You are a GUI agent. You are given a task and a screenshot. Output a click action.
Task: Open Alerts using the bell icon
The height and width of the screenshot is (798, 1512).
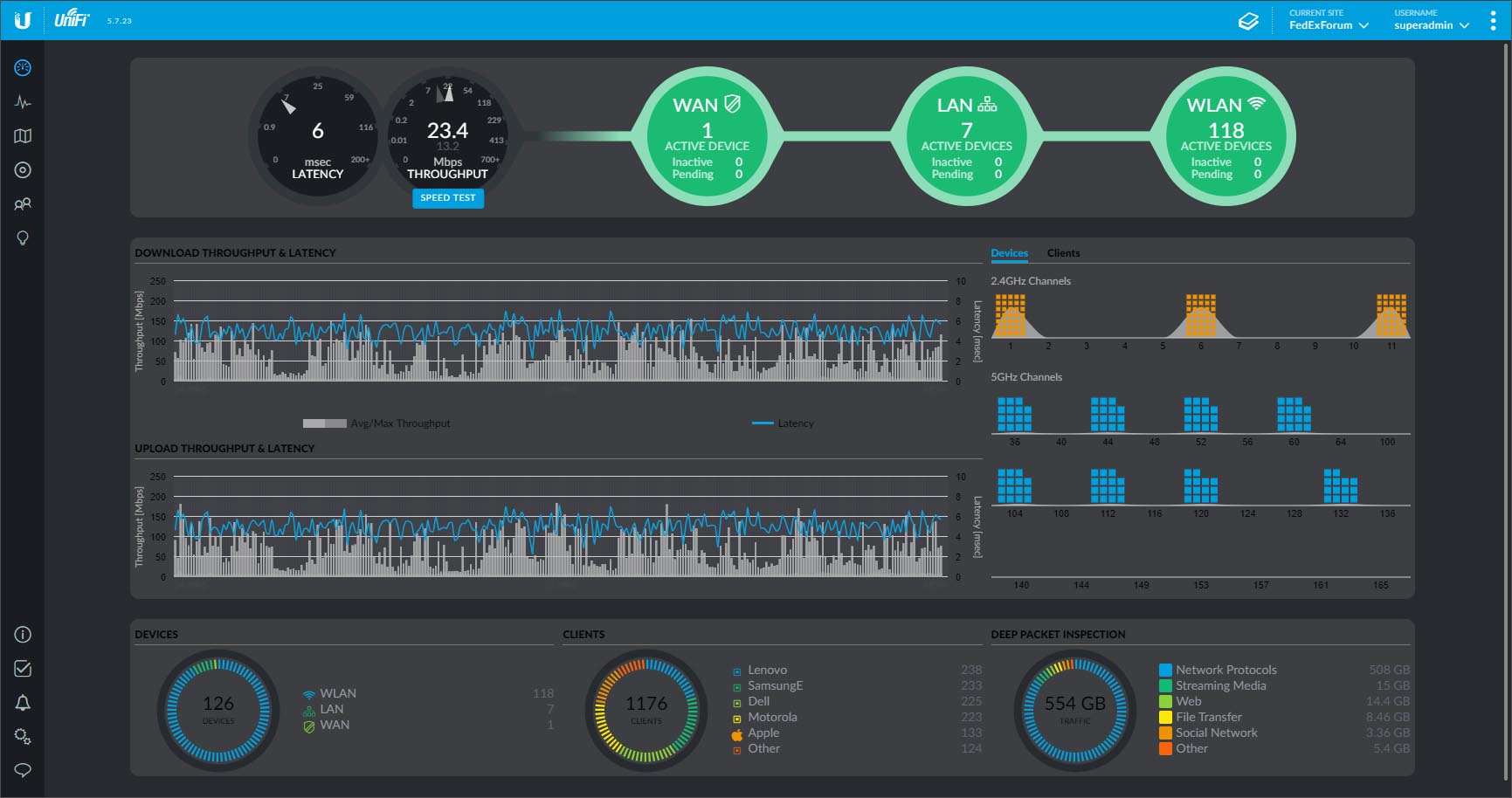click(x=24, y=703)
